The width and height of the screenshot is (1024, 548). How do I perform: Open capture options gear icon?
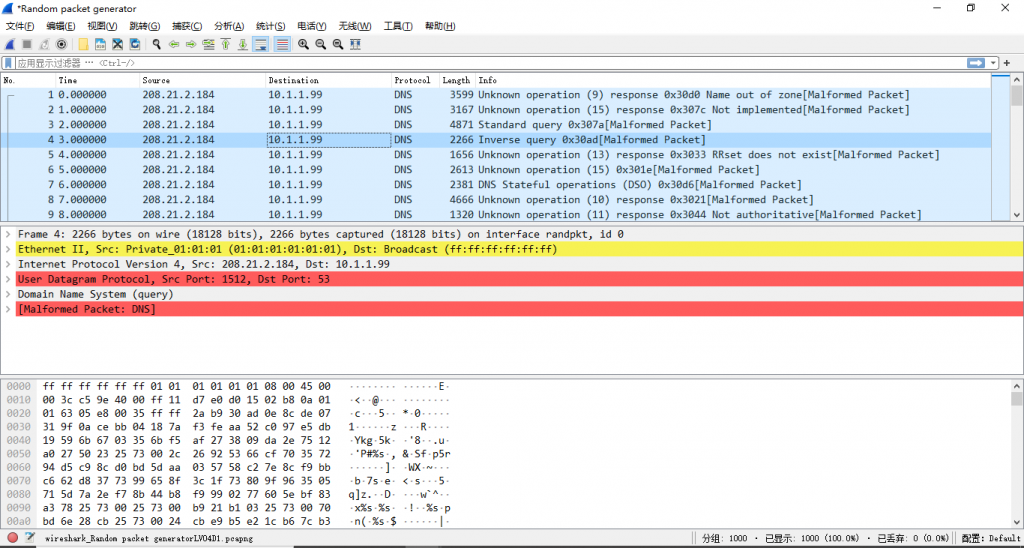61,44
